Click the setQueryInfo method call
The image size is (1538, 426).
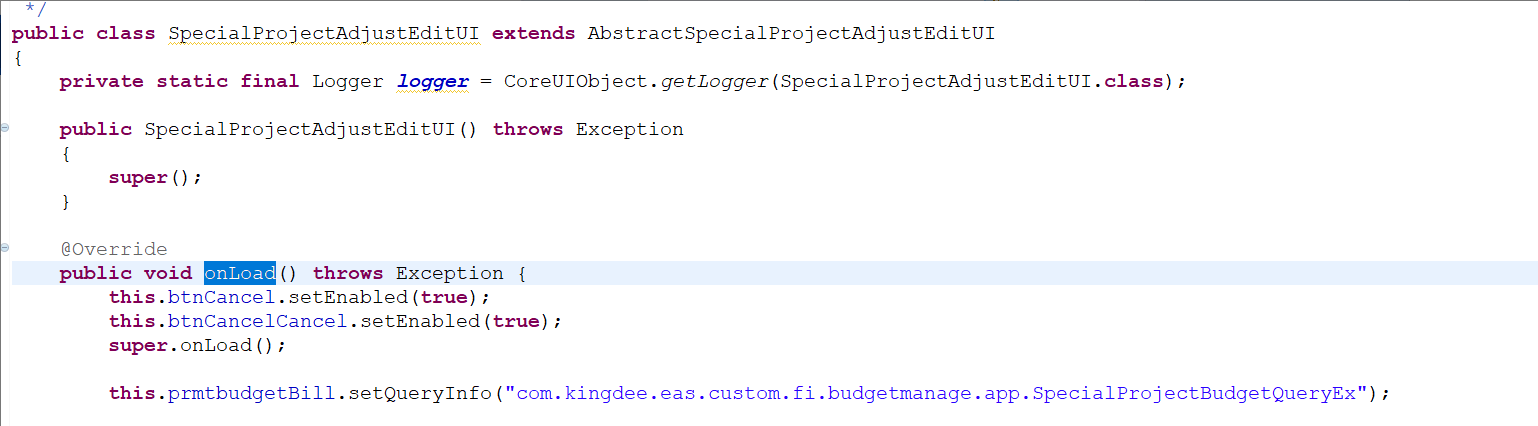tap(420, 393)
